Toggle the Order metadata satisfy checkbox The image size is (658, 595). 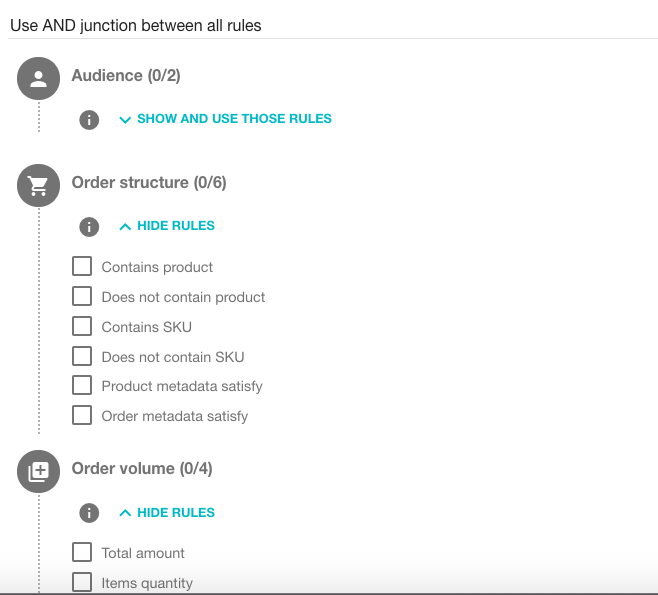pyautogui.click(x=82, y=416)
